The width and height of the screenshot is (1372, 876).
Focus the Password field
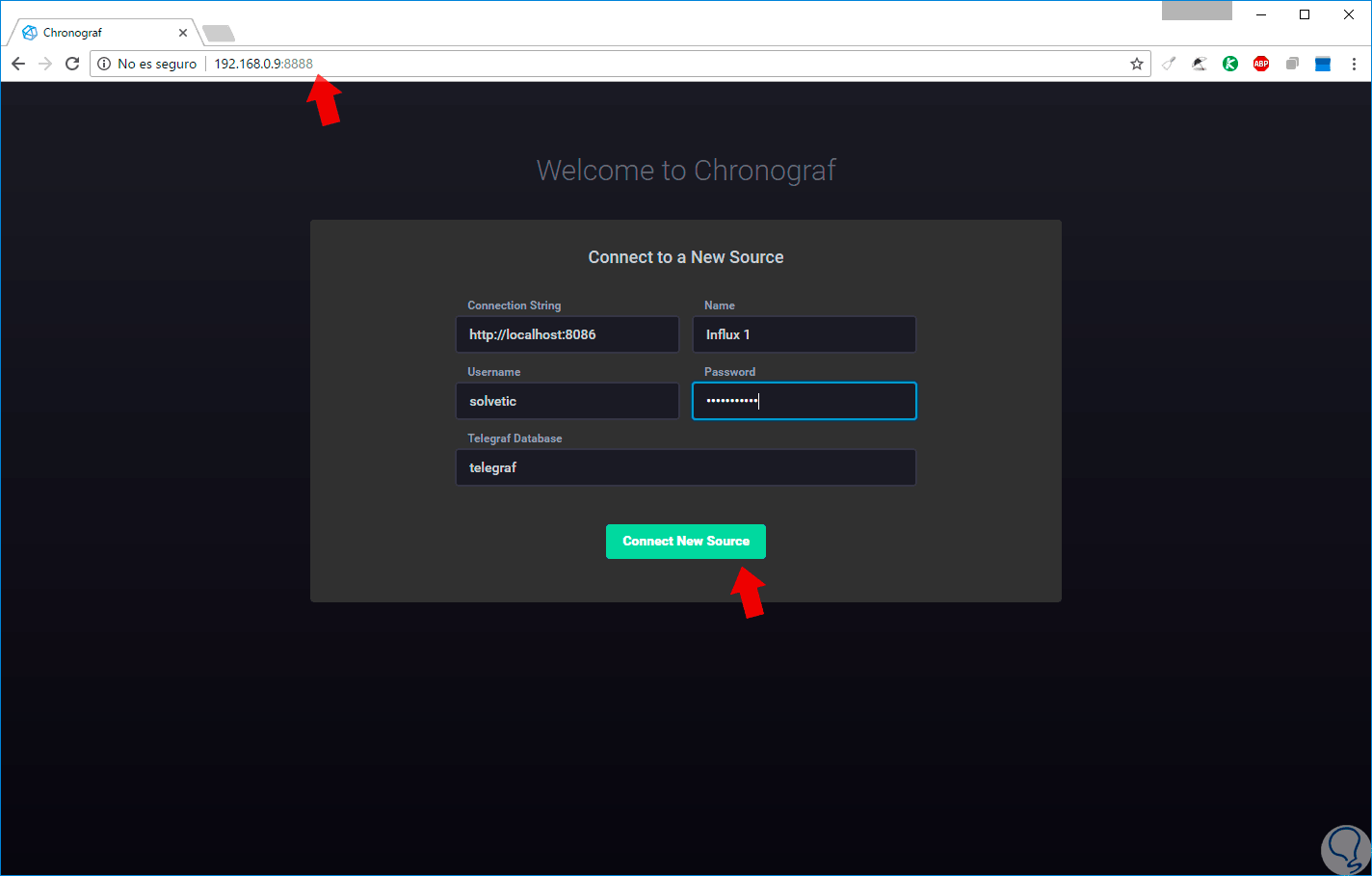[805, 401]
